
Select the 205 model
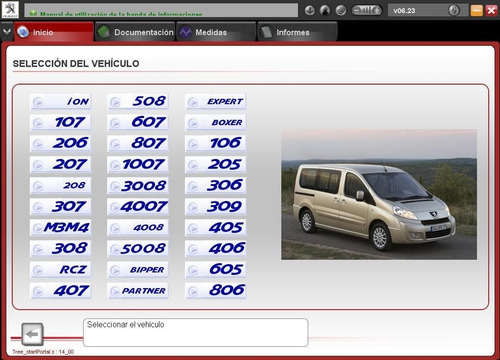[216, 165]
